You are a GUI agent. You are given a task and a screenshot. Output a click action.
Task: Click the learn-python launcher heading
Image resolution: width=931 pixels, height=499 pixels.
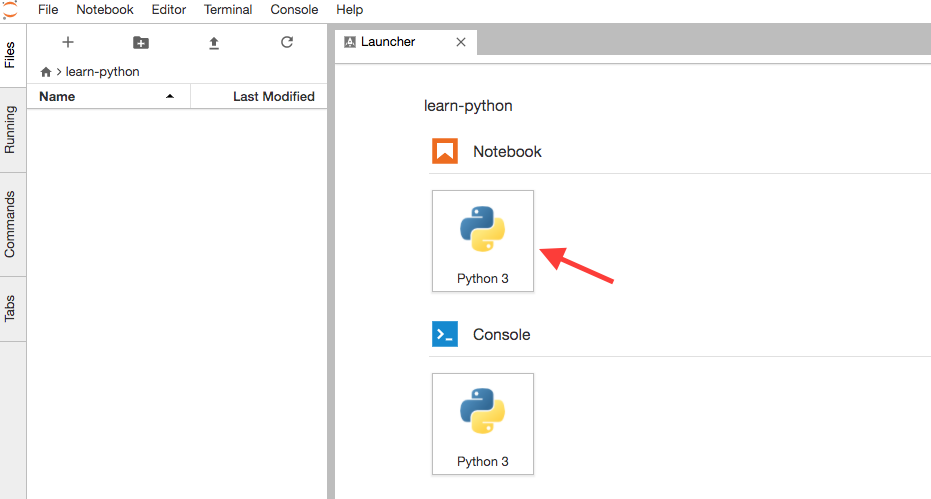tap(468, 106)
